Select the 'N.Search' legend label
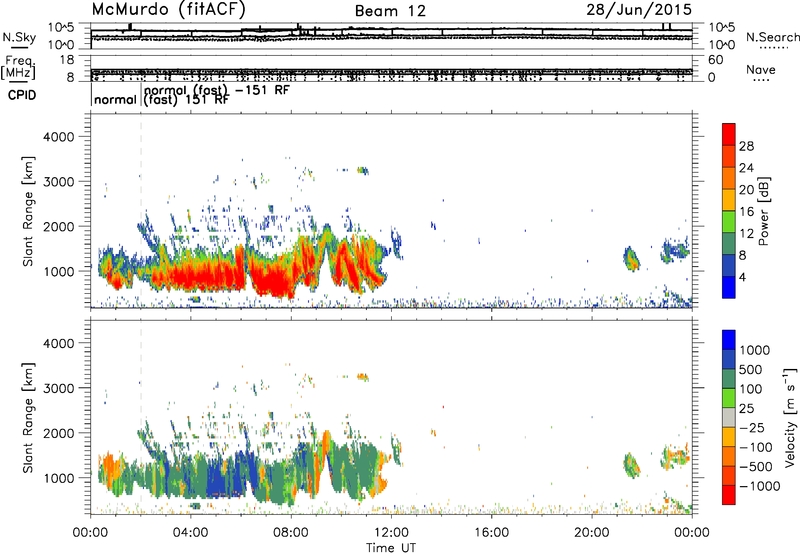Screen dimensions: 800x554 pyautogui.click(x=773, y=37)
